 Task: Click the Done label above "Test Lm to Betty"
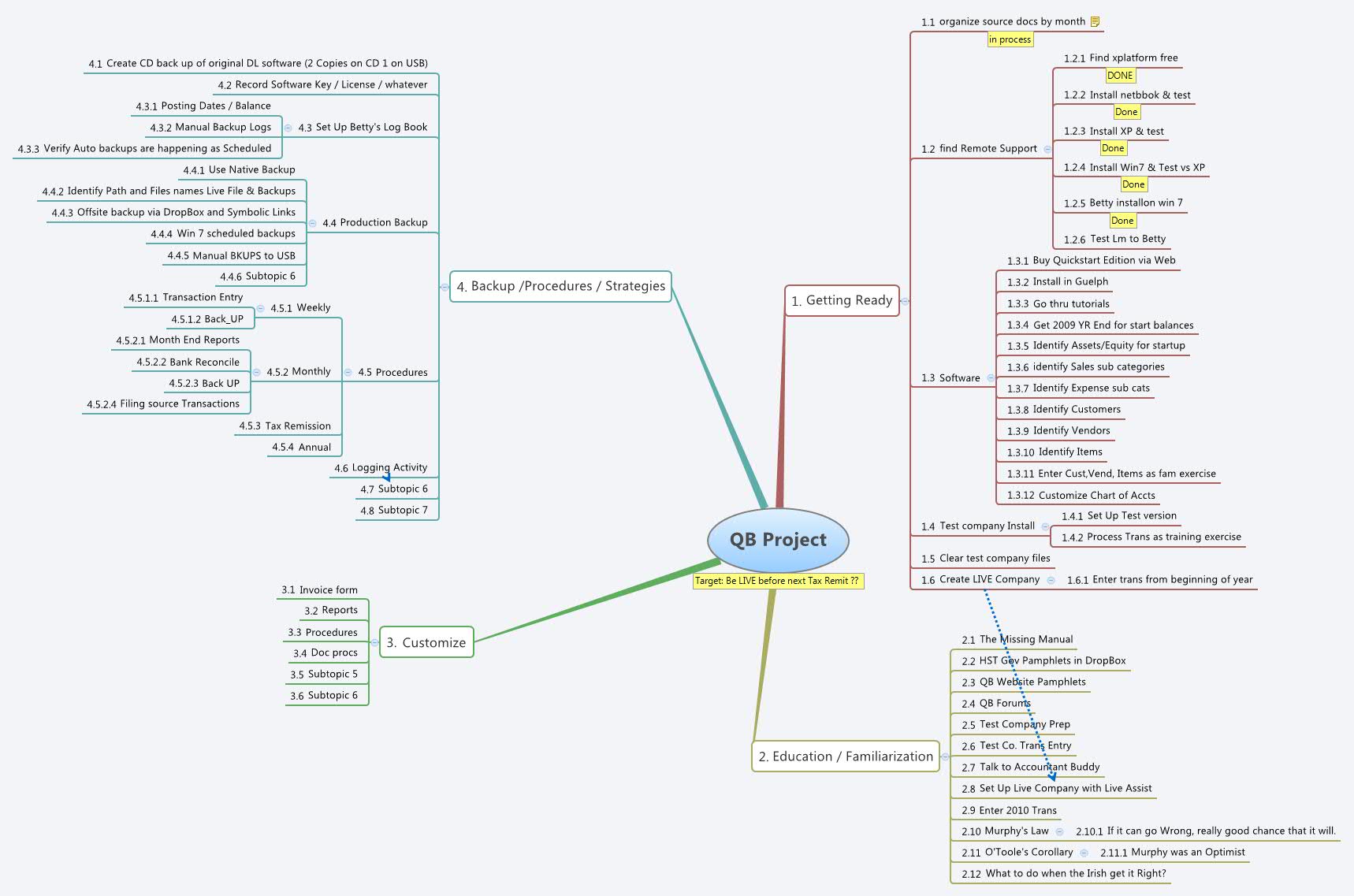[1122, 221]
